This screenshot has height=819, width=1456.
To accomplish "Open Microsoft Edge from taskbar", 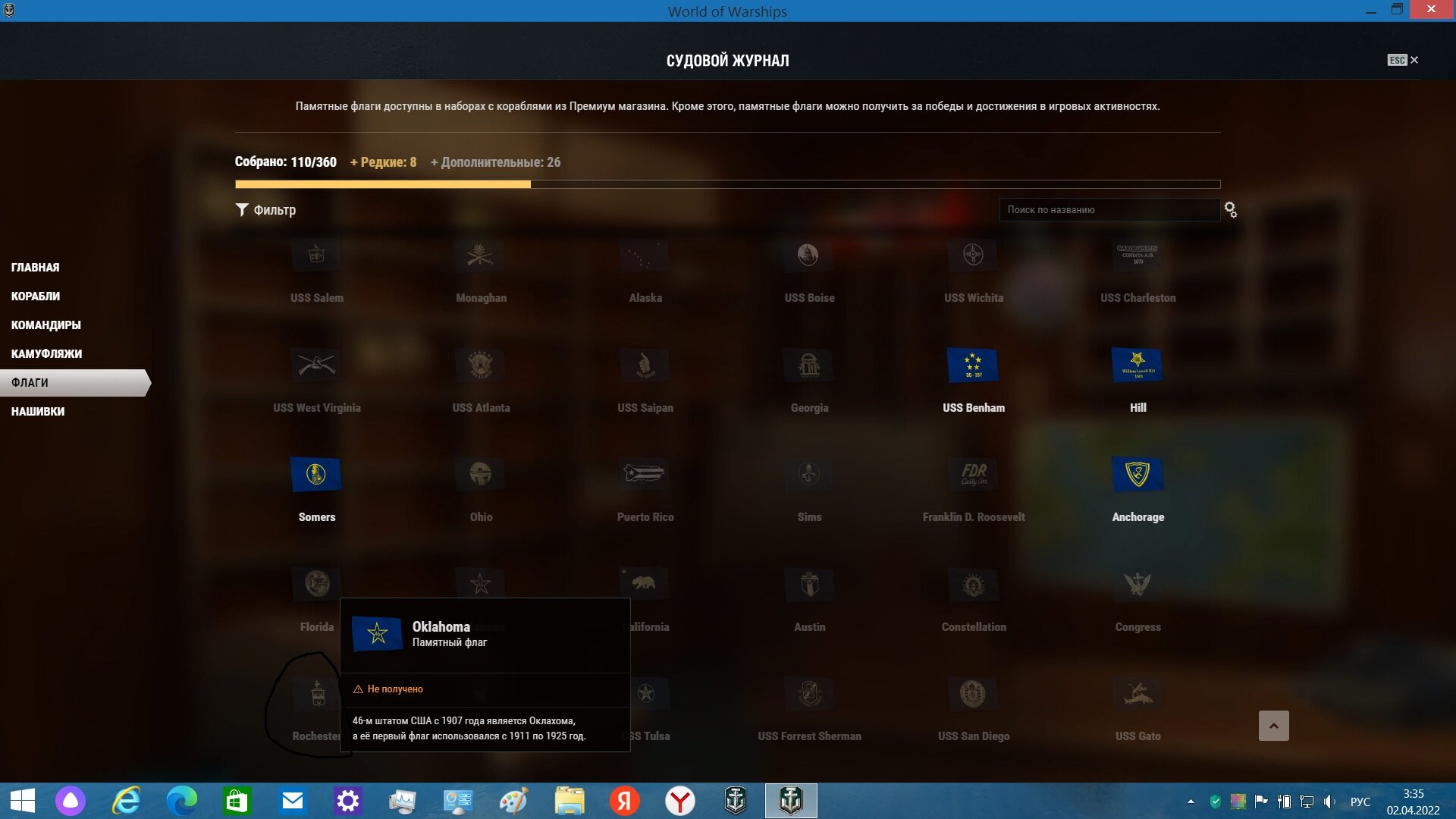I will click(181, 801).
